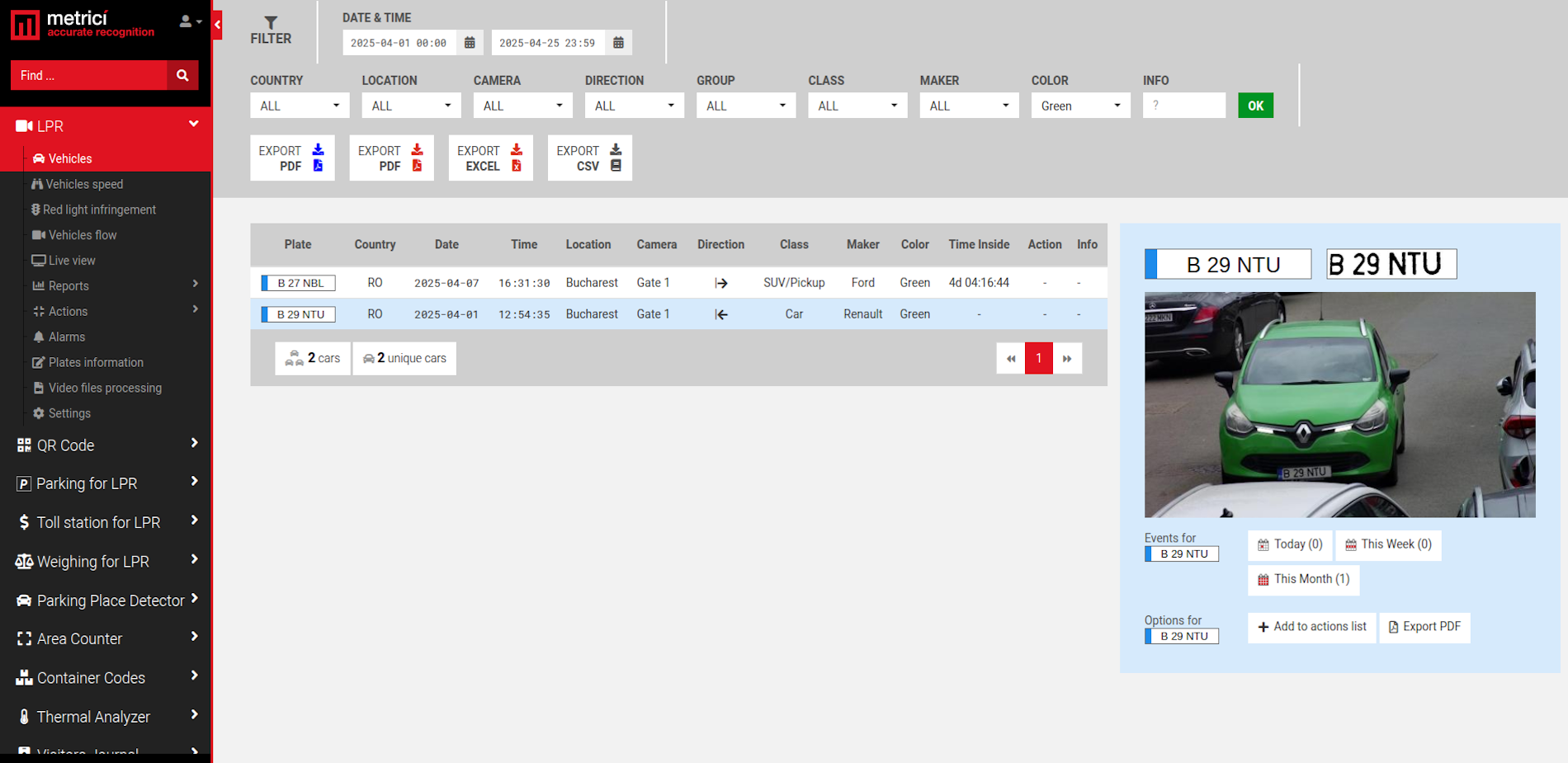Click plate B 29 NTU in table row

click(x=298, y=314)
